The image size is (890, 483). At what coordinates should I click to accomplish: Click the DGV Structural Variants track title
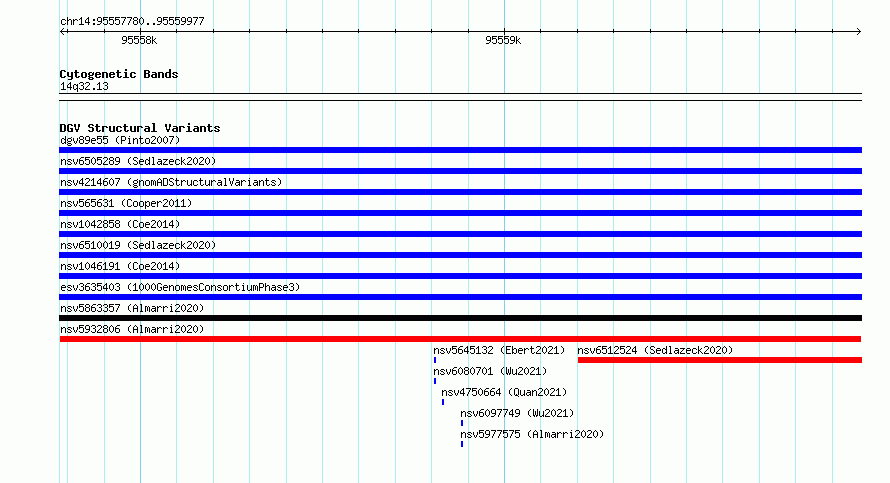(x=140, y=128)
